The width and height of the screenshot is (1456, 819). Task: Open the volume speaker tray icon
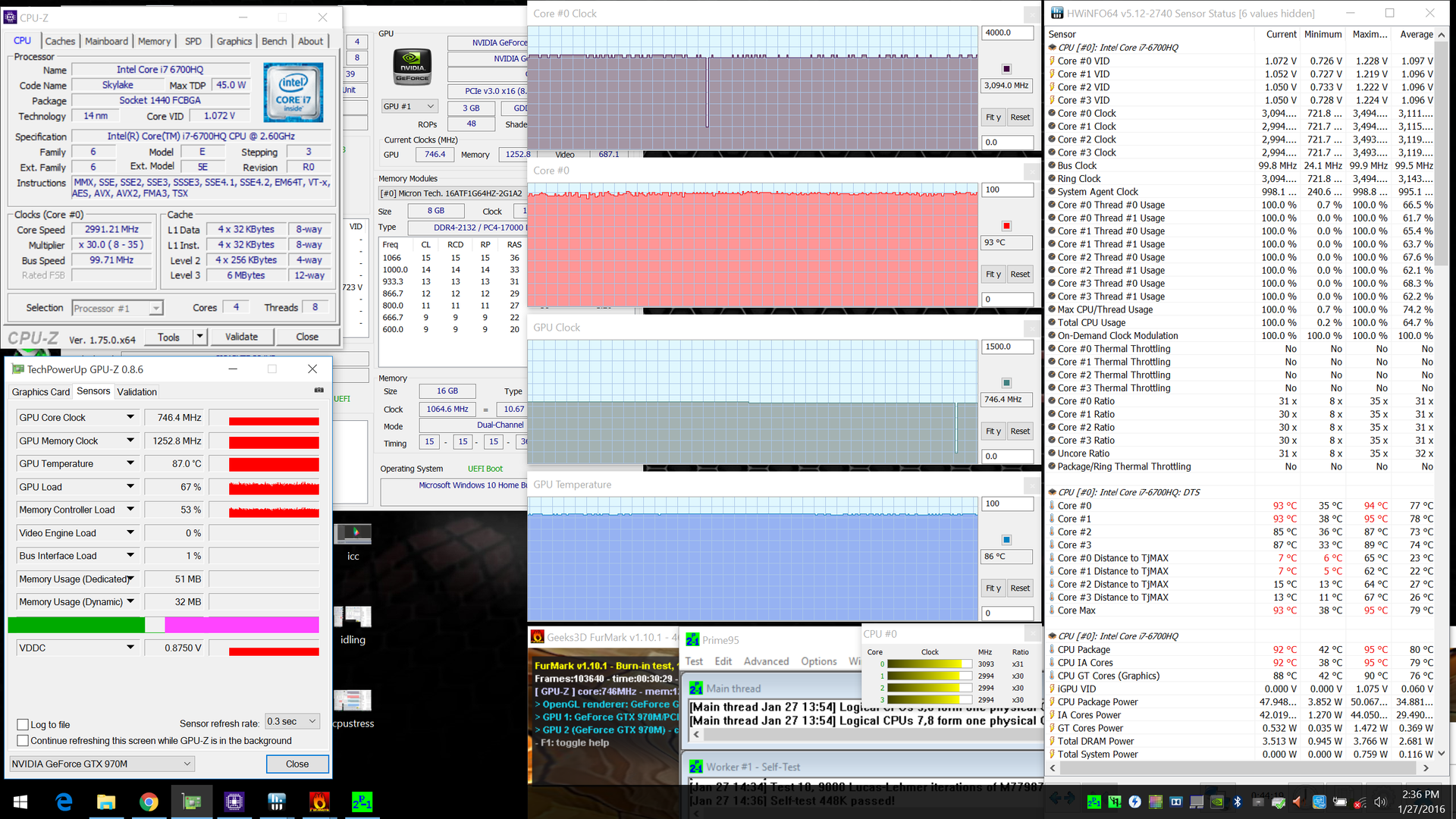tap(1379, 802)
